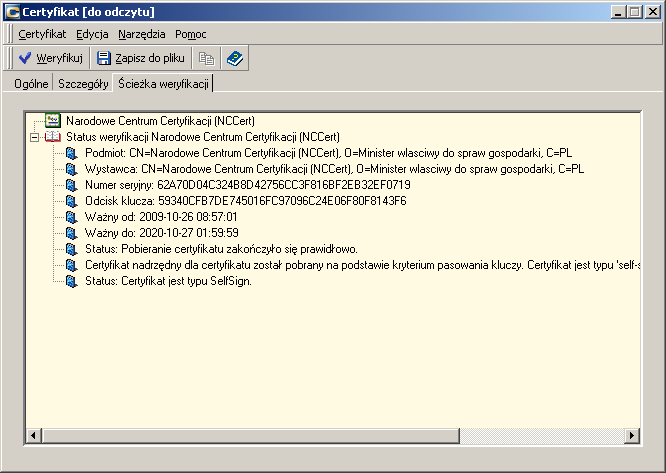This screenshot has height=473, width=666.
Task: Select the Odcisk klucza row
Action: pos(246,201)
